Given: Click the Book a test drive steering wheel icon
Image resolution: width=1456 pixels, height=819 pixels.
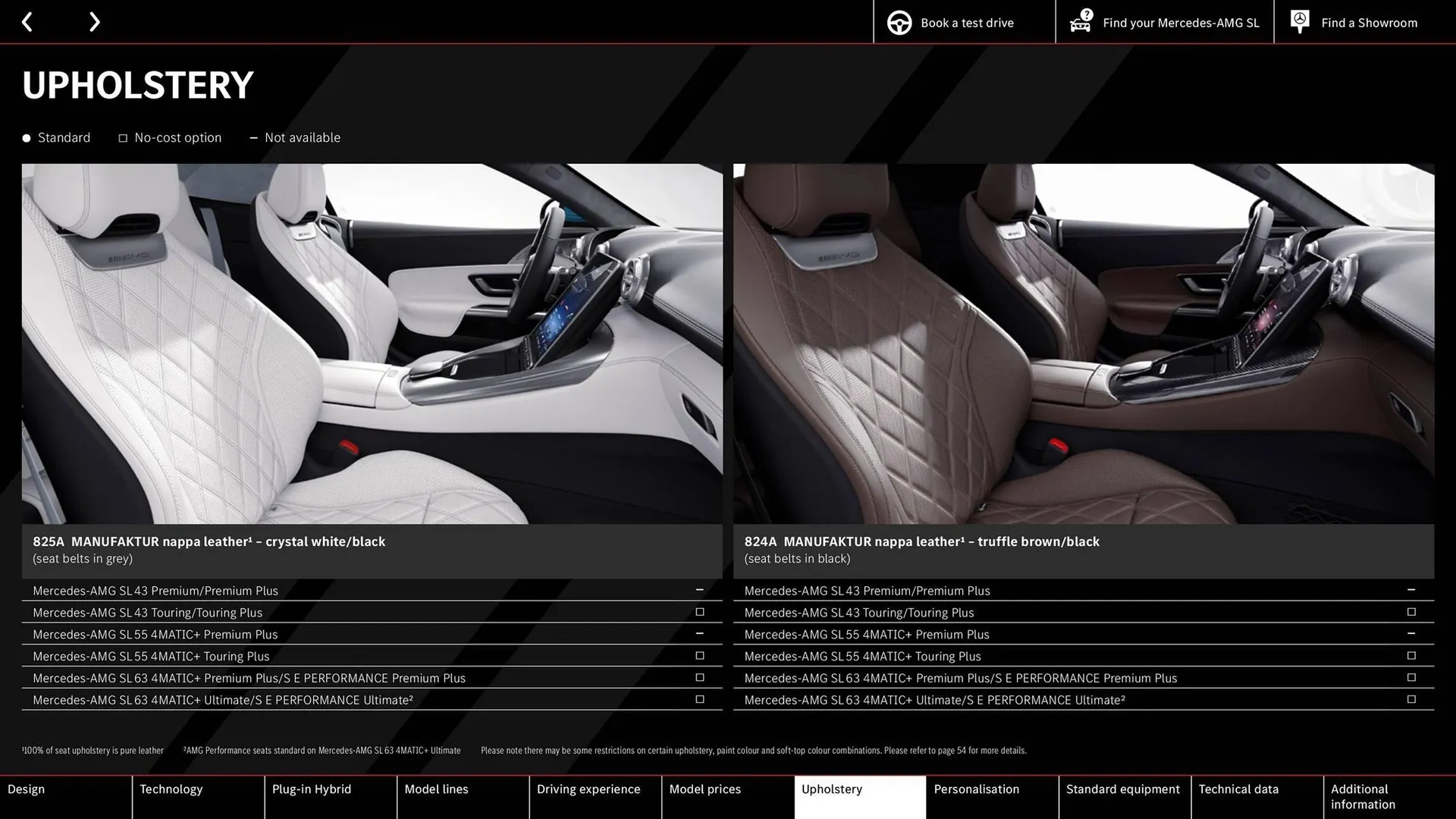Looking at the screenshot, I should tap(899, 22).
